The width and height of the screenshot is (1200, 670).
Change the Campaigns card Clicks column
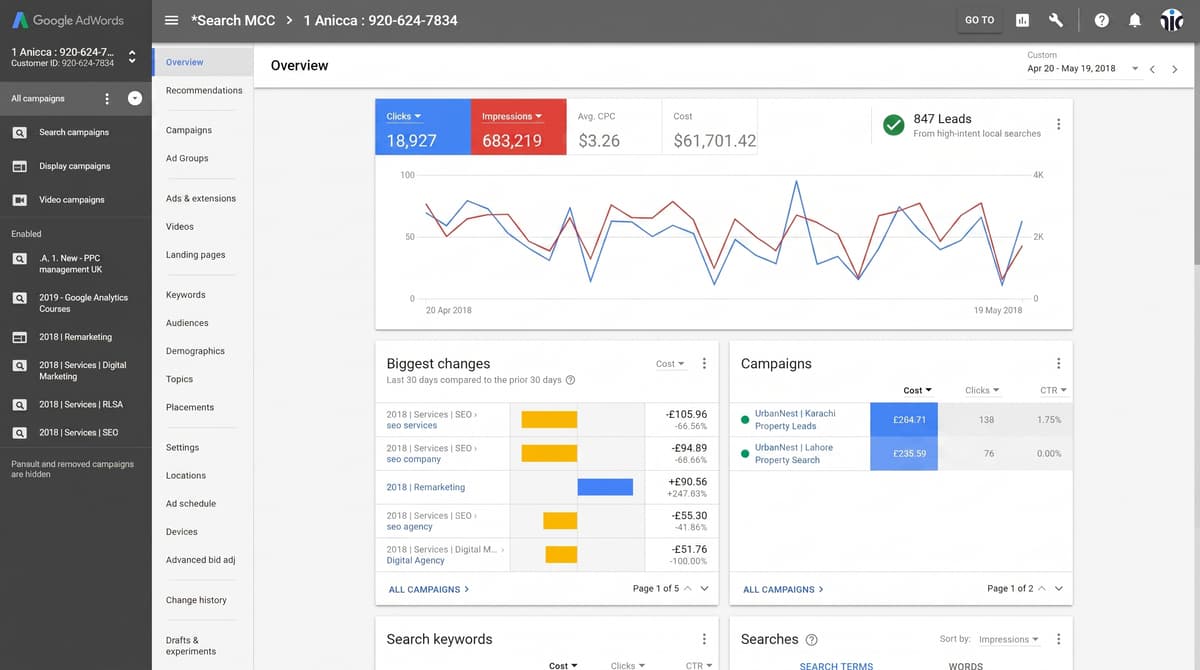click(982, 390)
